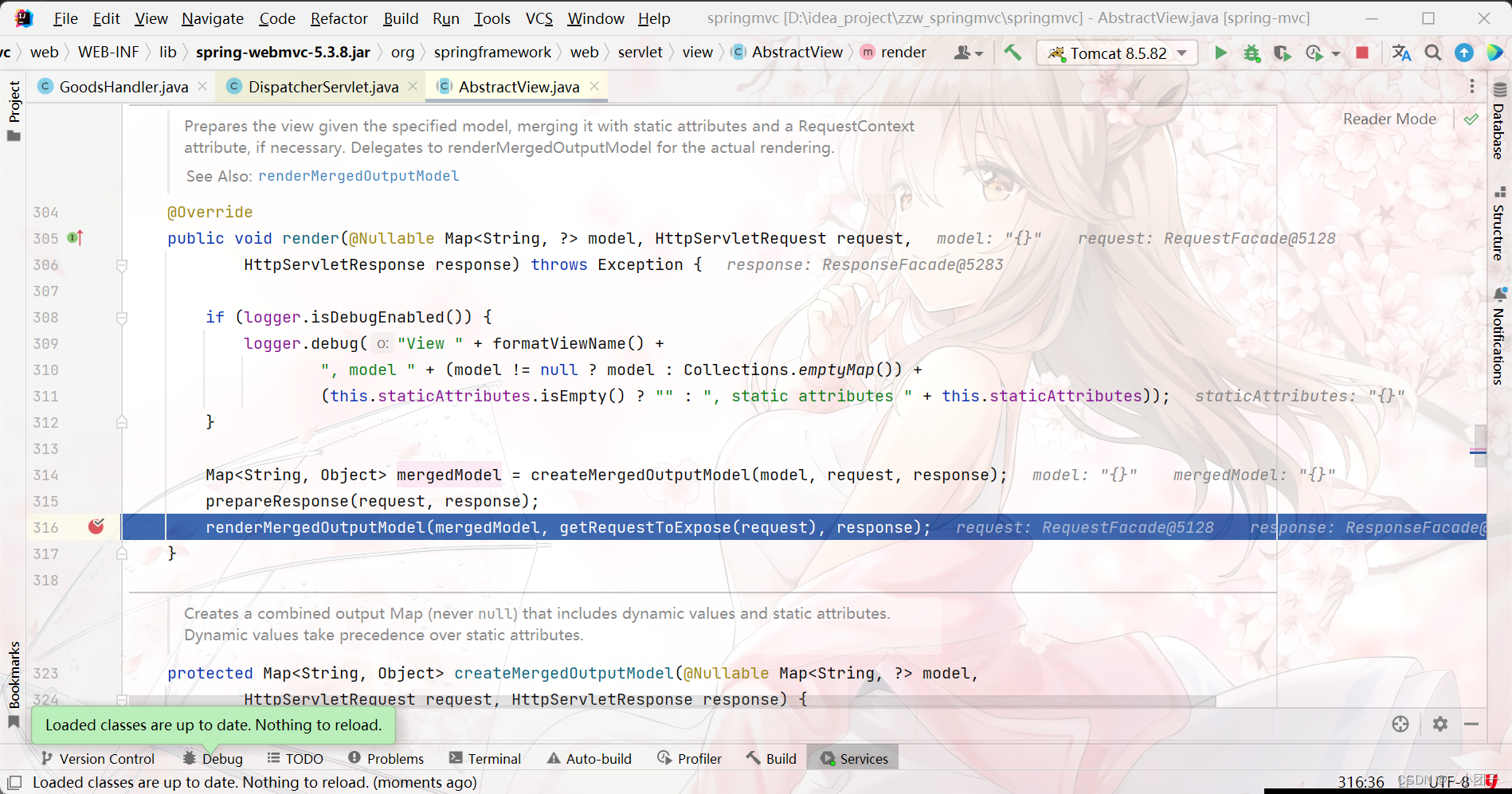Run with coverage shield icon

click(1282, 53)
